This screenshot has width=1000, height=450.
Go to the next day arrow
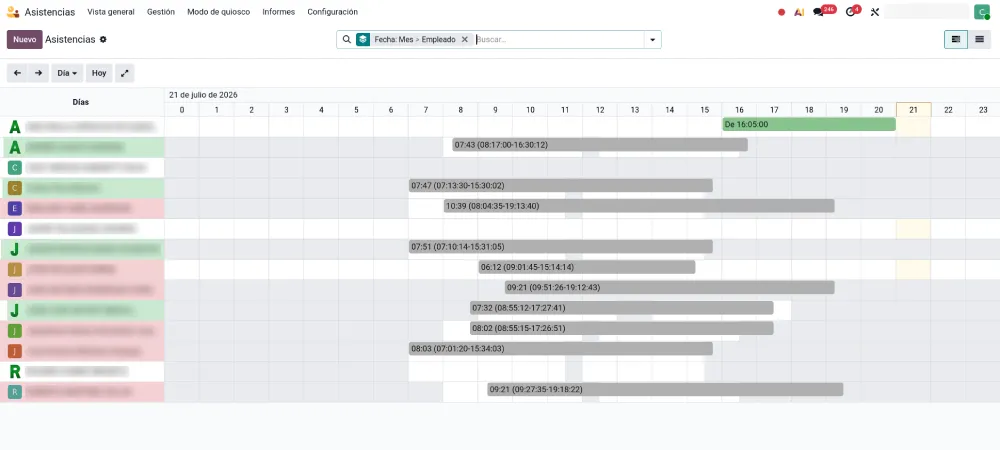[38, 73]
